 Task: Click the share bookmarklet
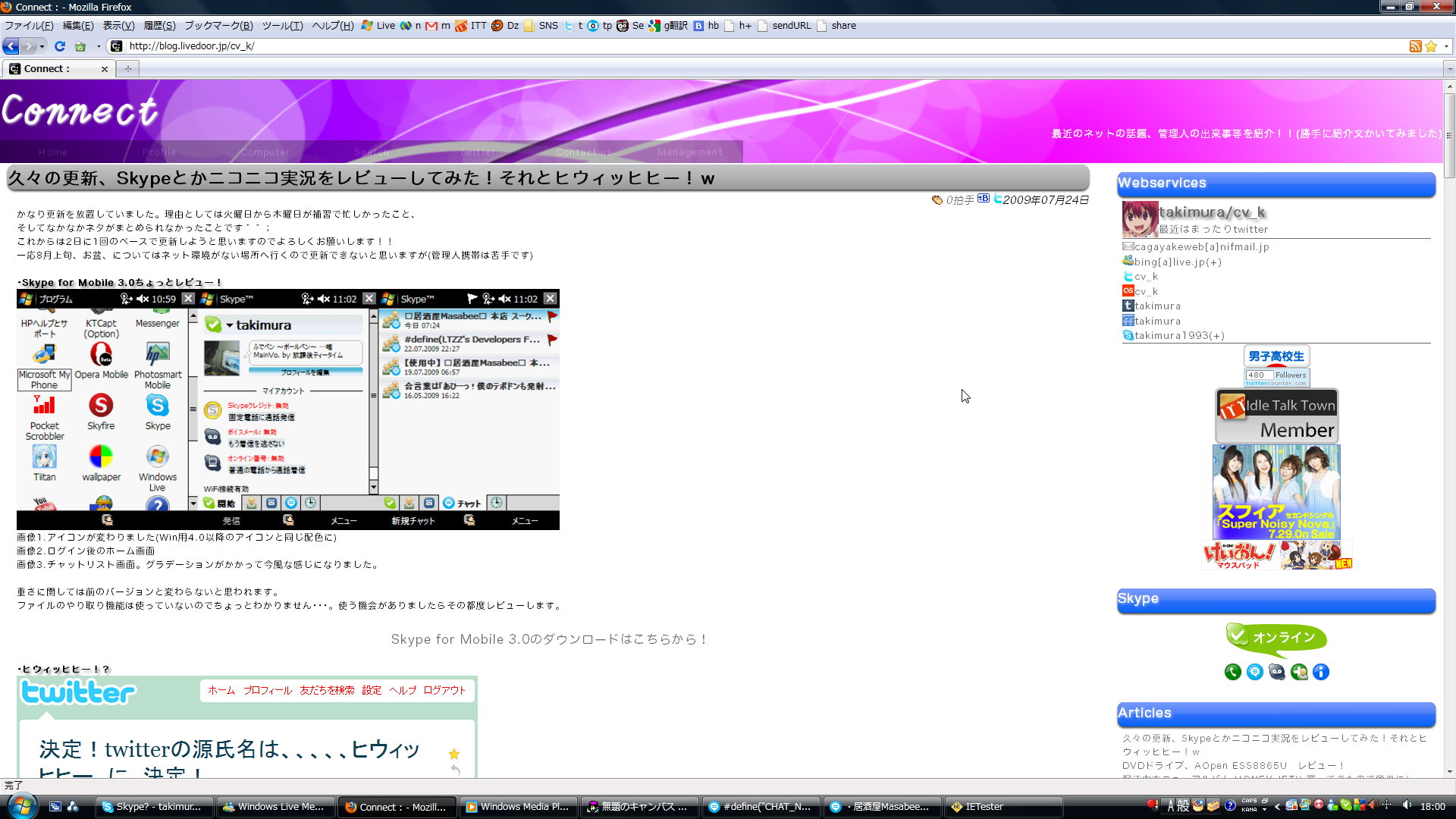tap(836, 26)
